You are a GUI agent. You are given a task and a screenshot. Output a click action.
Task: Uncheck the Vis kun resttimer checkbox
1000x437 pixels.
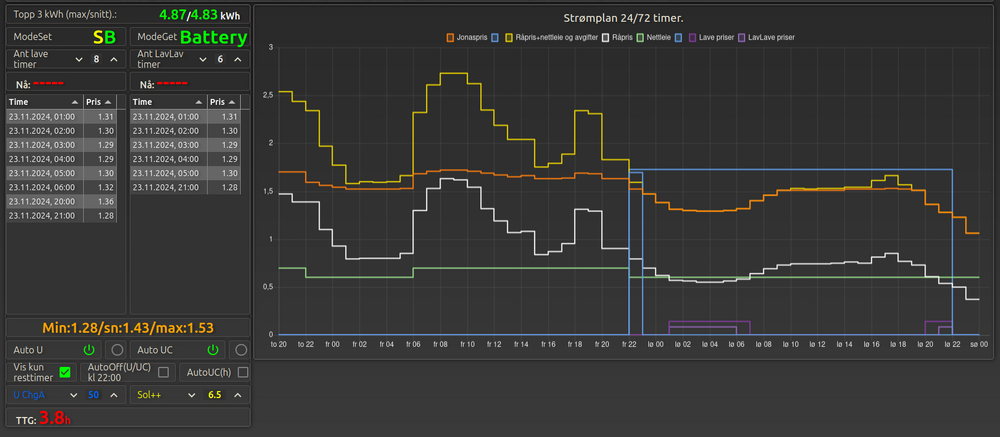coord(65,372)
